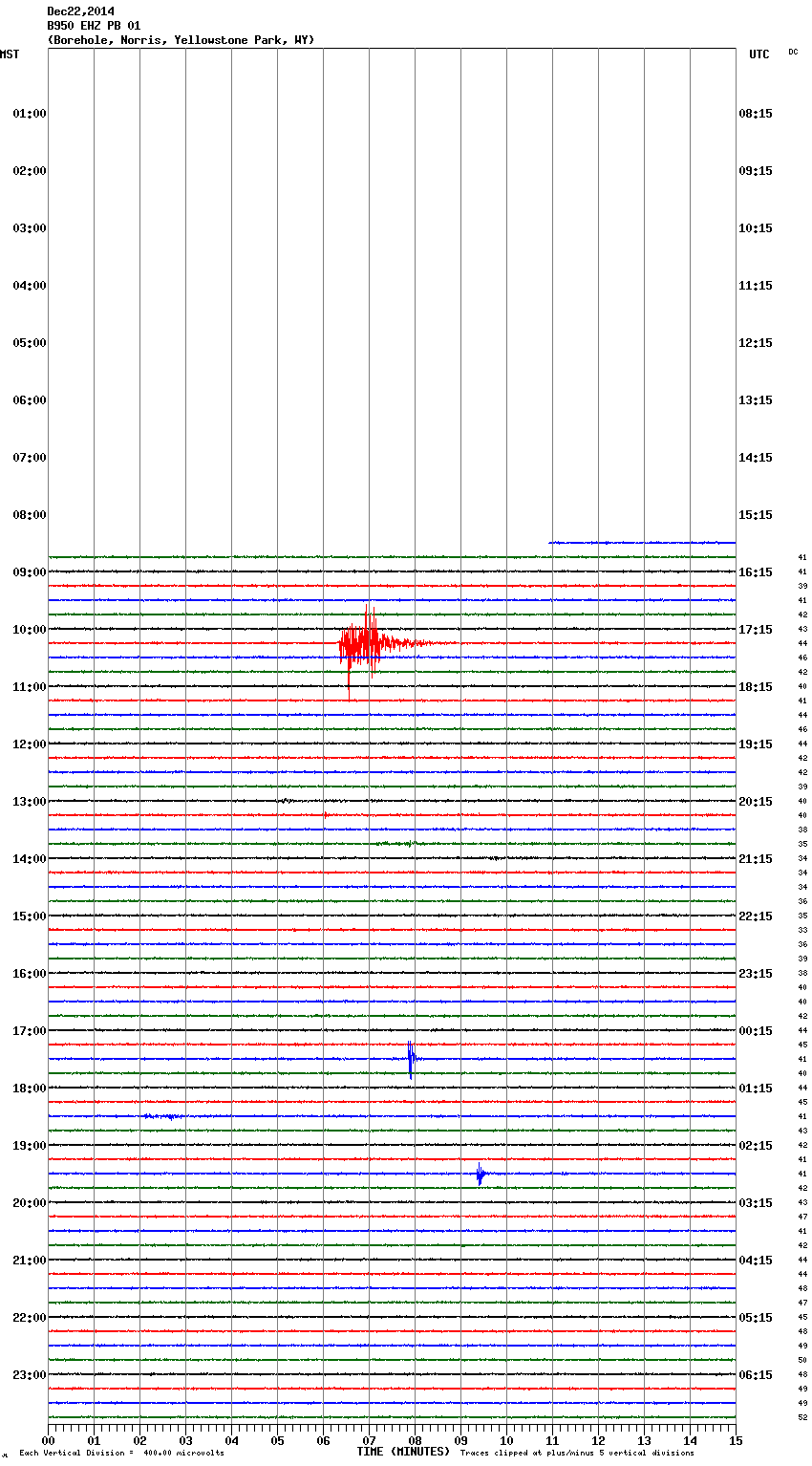Select the 23:00 MST hour label
This screenshot has width=812, height=1466.
(x=30, y=1375)
